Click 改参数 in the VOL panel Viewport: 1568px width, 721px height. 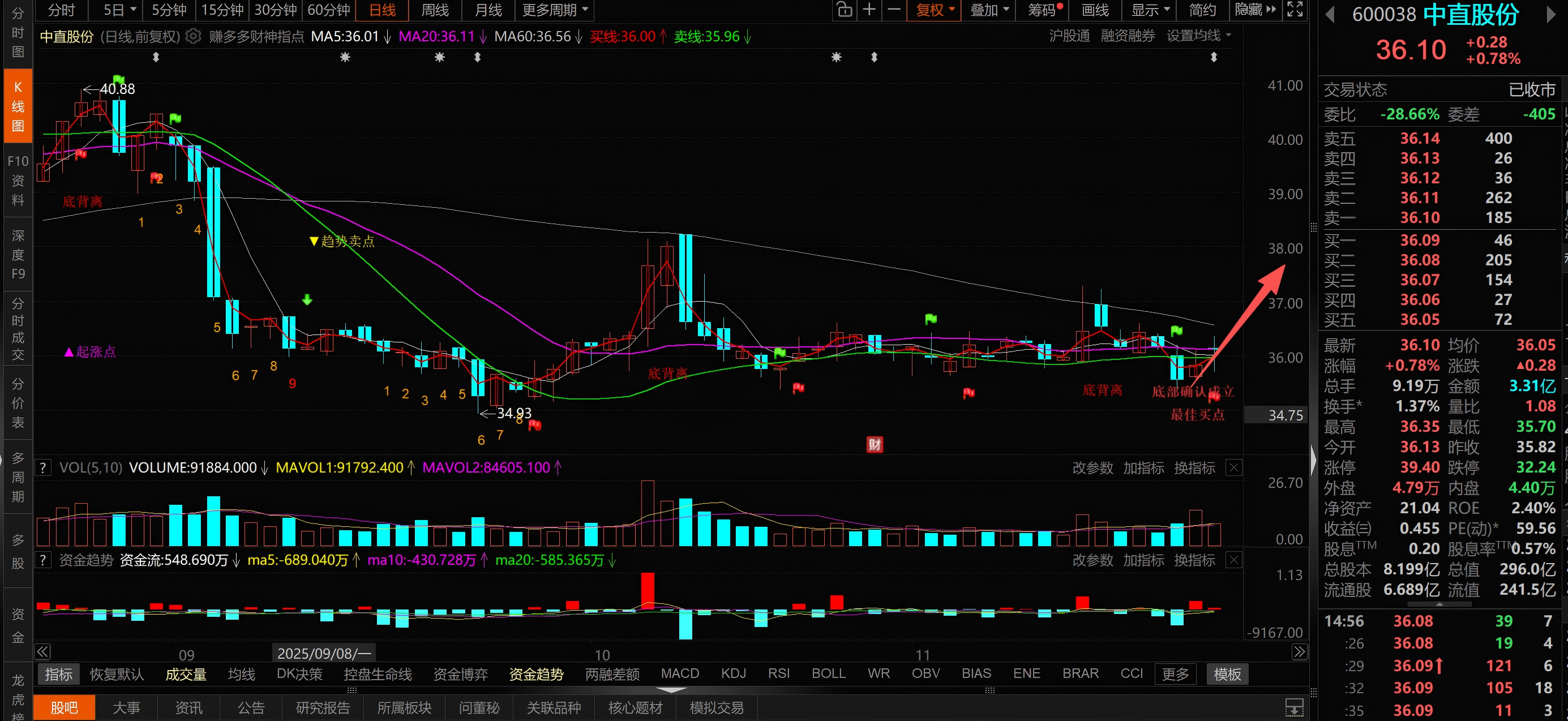click(x=1092, y=468)
